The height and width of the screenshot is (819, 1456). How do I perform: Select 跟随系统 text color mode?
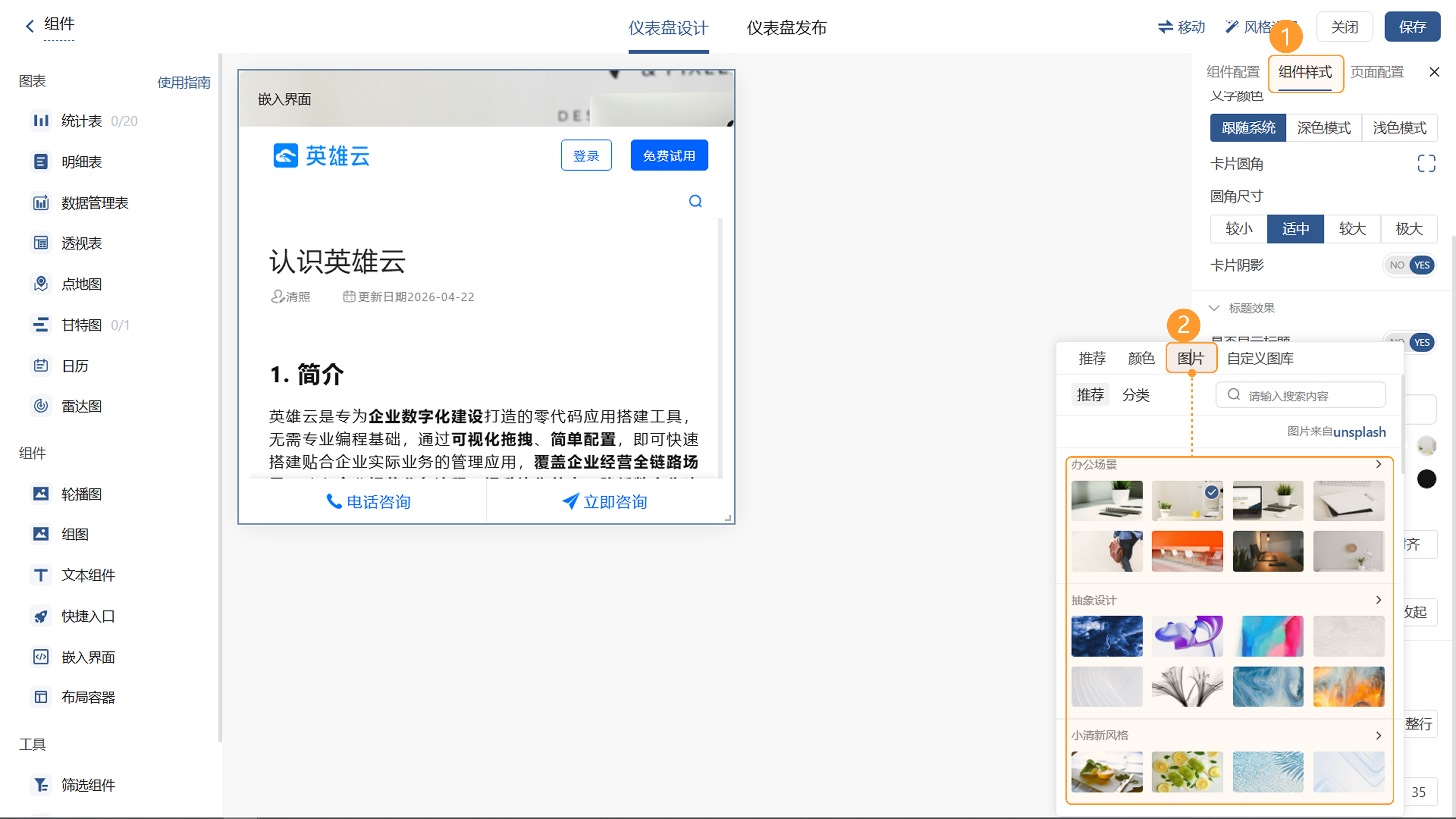click(1248, 128)
